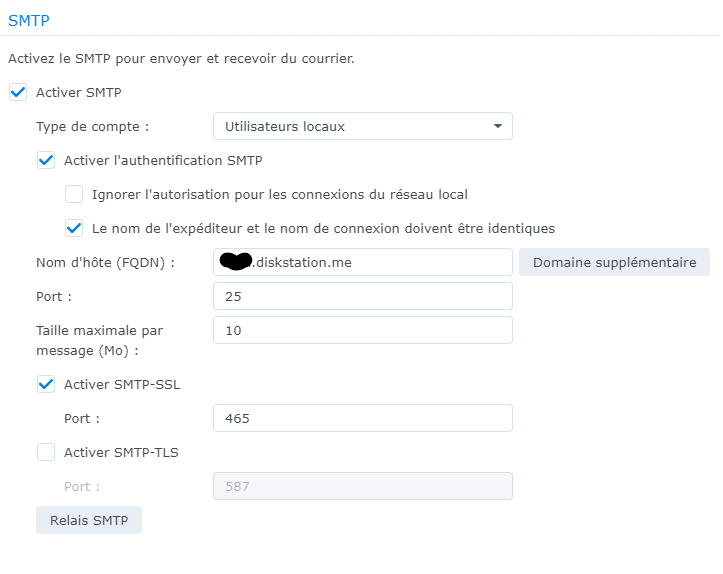This screenshot has height=574, width=723.
Task: Enable the Activer SMTP-TLS checkbox
Action: [45, 452]
